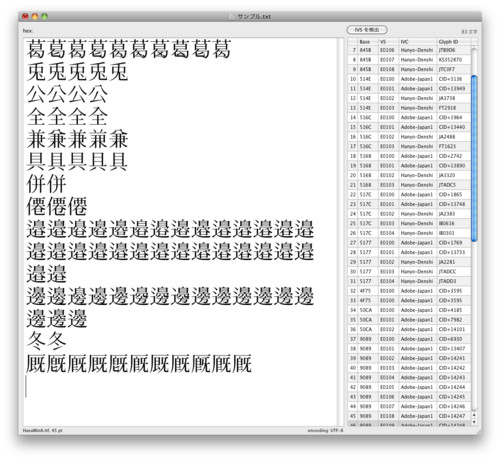
Task: Select row 23 with CID+13748
Action: (409, 204)
